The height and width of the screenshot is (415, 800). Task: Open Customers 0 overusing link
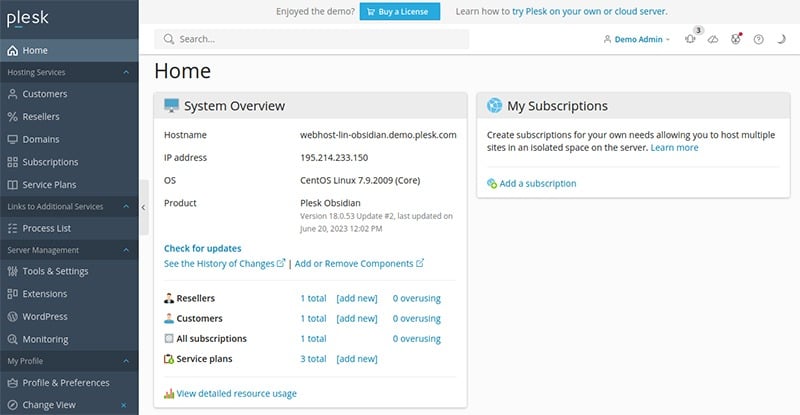[416, 319]
